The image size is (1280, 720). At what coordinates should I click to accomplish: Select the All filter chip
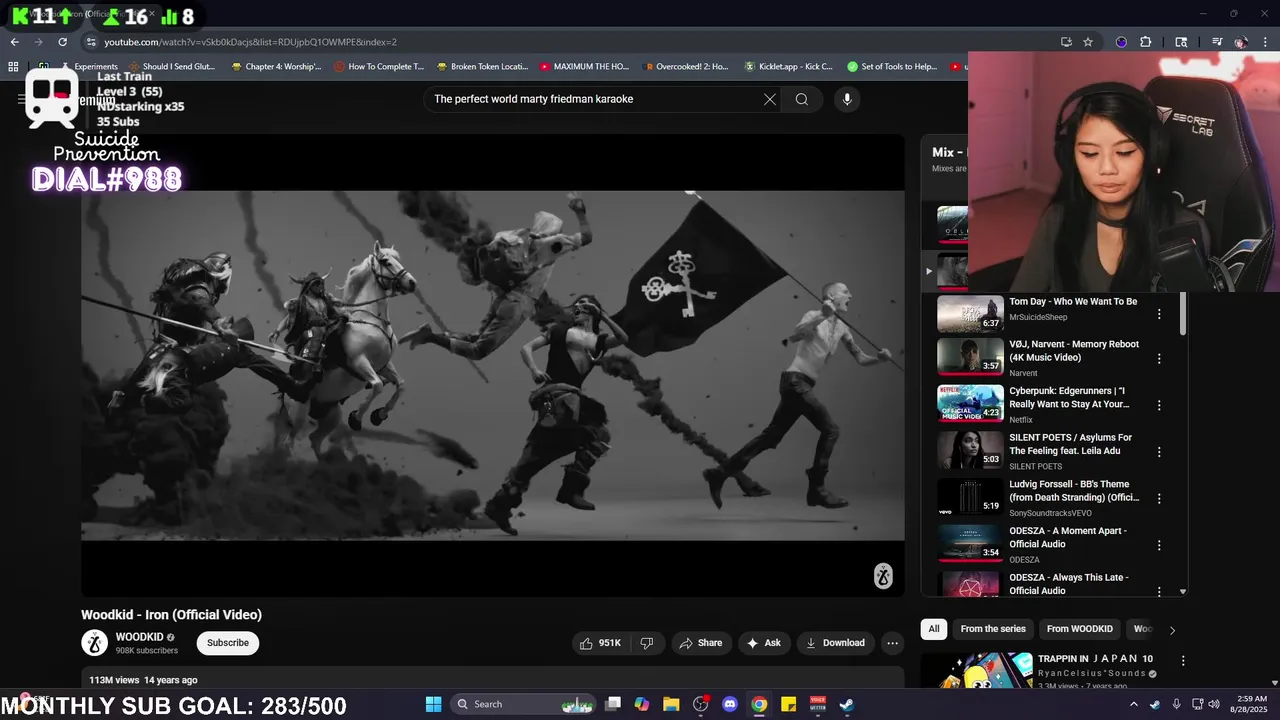coord(933,629)
